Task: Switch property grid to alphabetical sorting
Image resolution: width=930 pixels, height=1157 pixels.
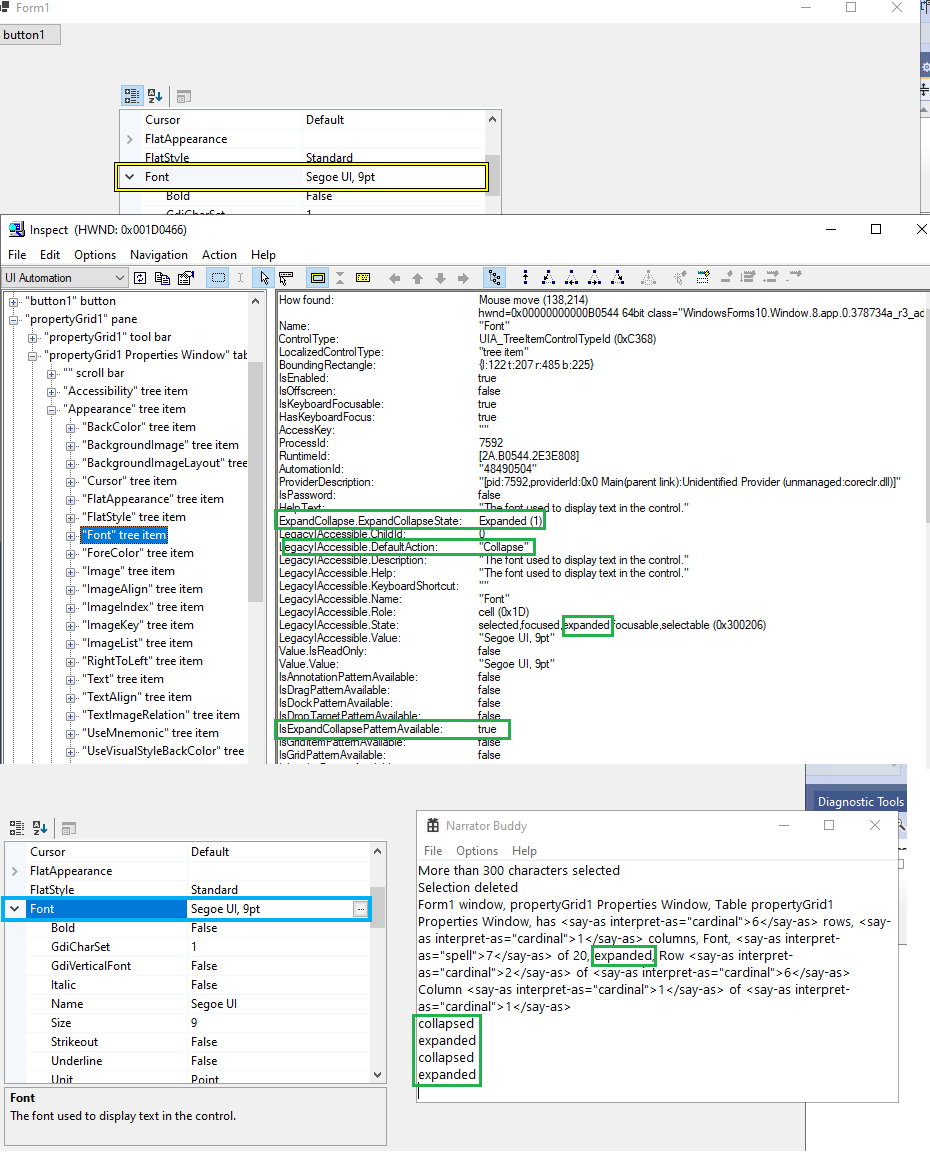Action: tap(153, 96)
